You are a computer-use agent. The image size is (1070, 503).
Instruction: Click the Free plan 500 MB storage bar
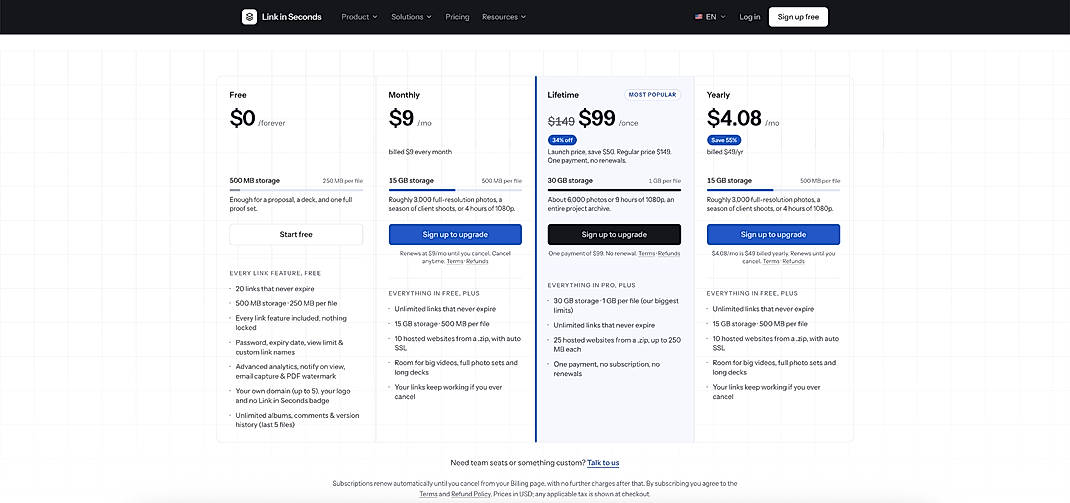296,190
